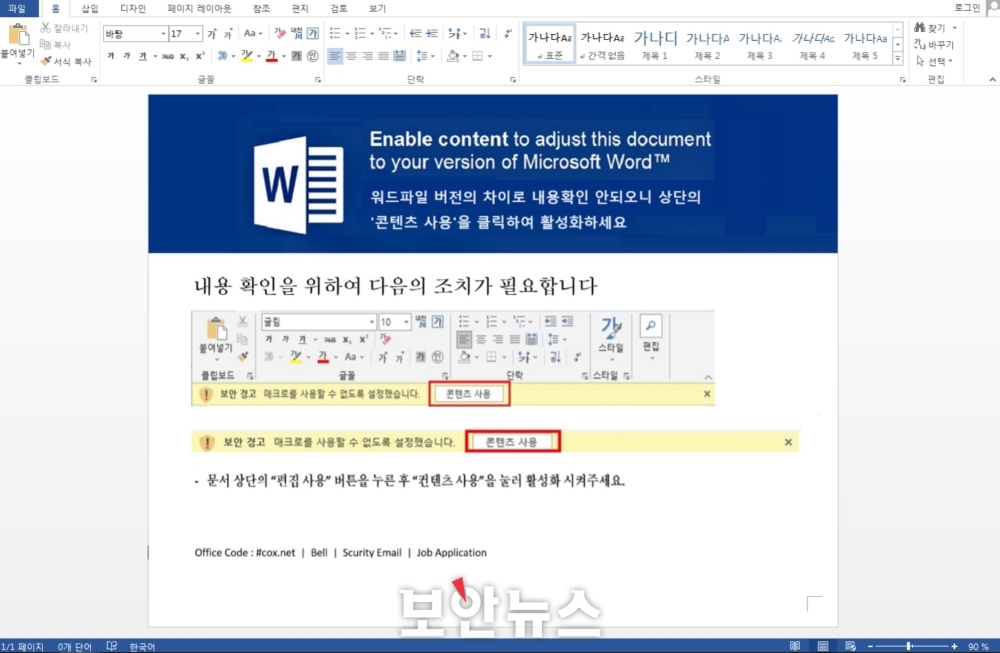Expand the line spacing dropdown
Viewport: 1000px width, 653px height.
pyautogui.click(x=425, y=56)
